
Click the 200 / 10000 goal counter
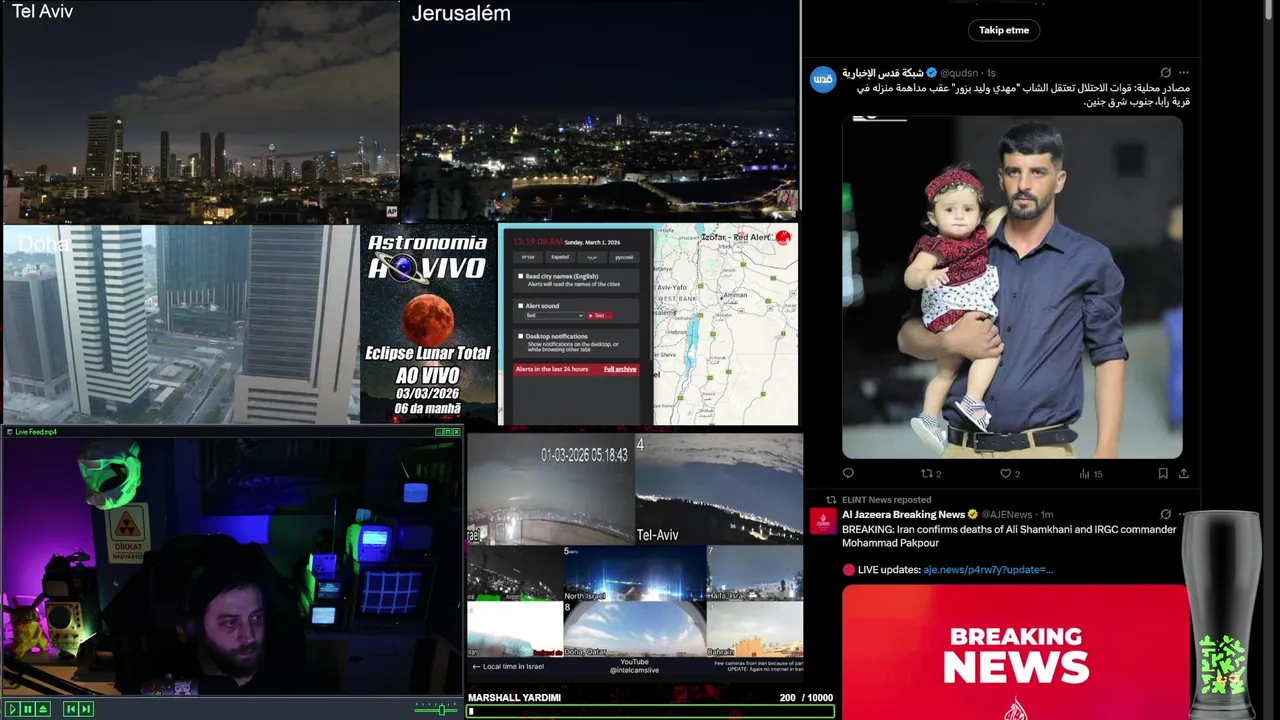tap(806, 697)
